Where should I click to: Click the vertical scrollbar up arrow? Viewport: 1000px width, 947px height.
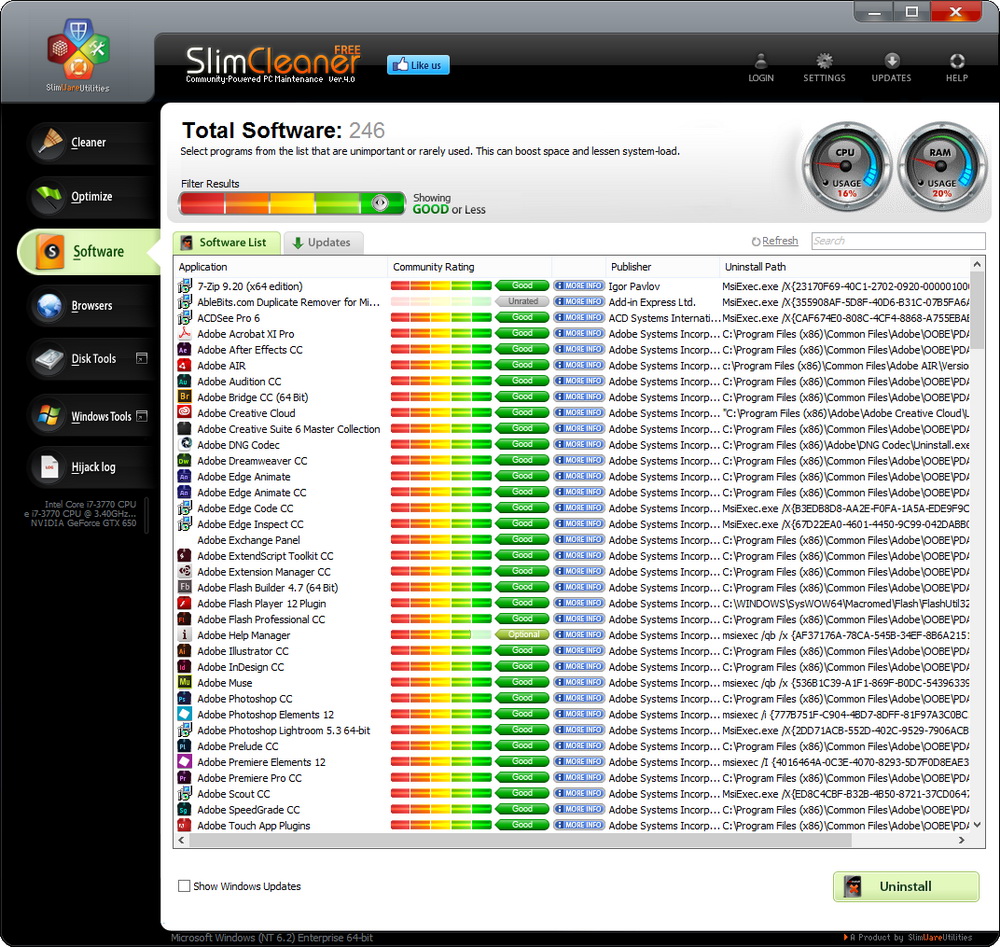[x=977, y=264]
